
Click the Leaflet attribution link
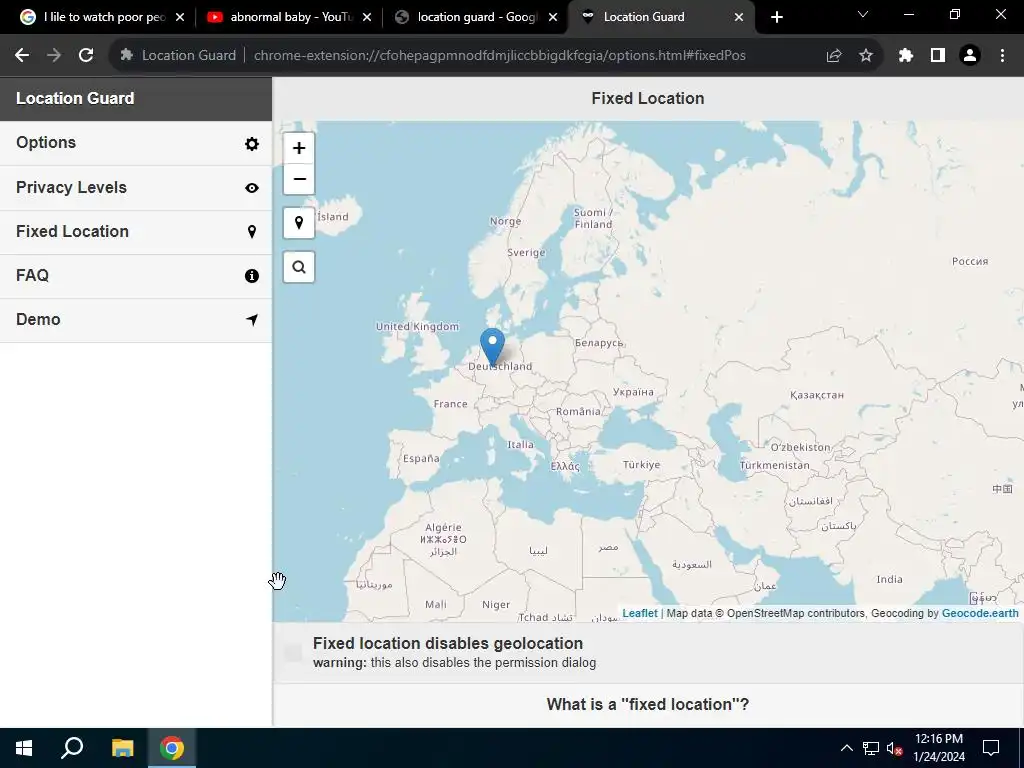(639, 613)
